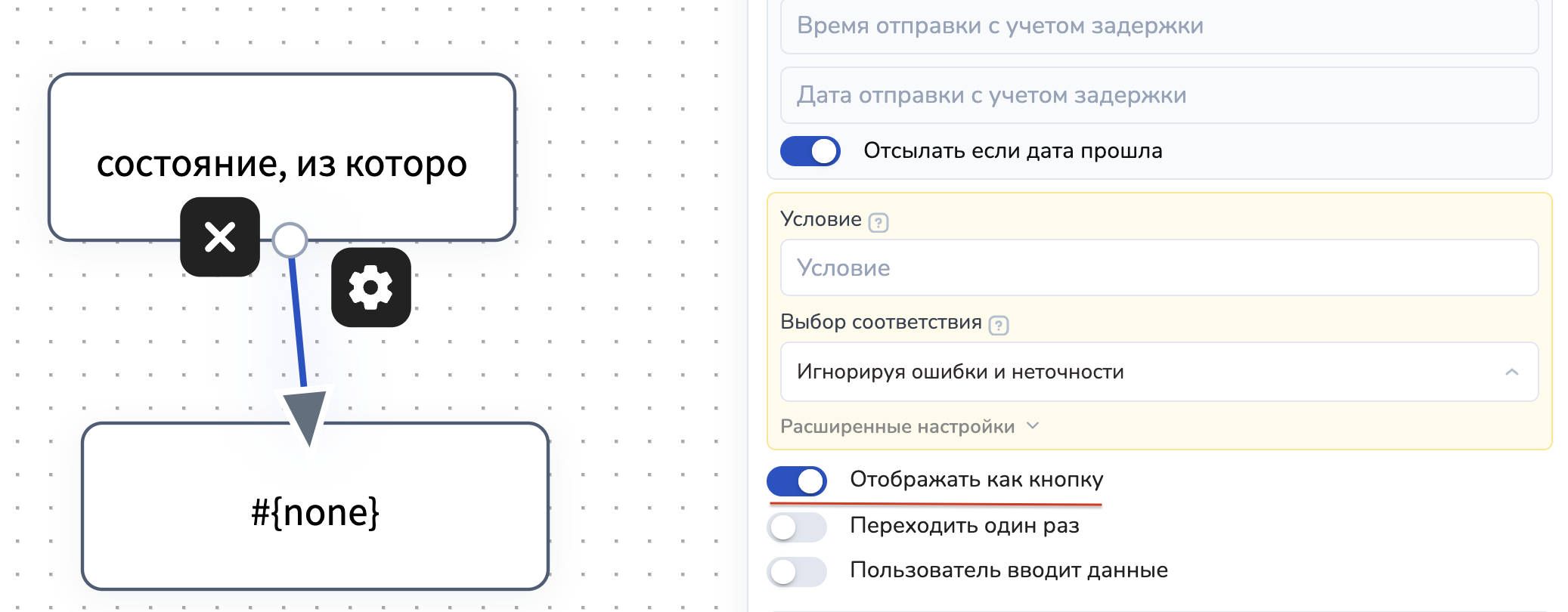Select the состояние, из которо block
Image resolution: width=1568 pixels, height=612 pixels.
click(281, 121)
